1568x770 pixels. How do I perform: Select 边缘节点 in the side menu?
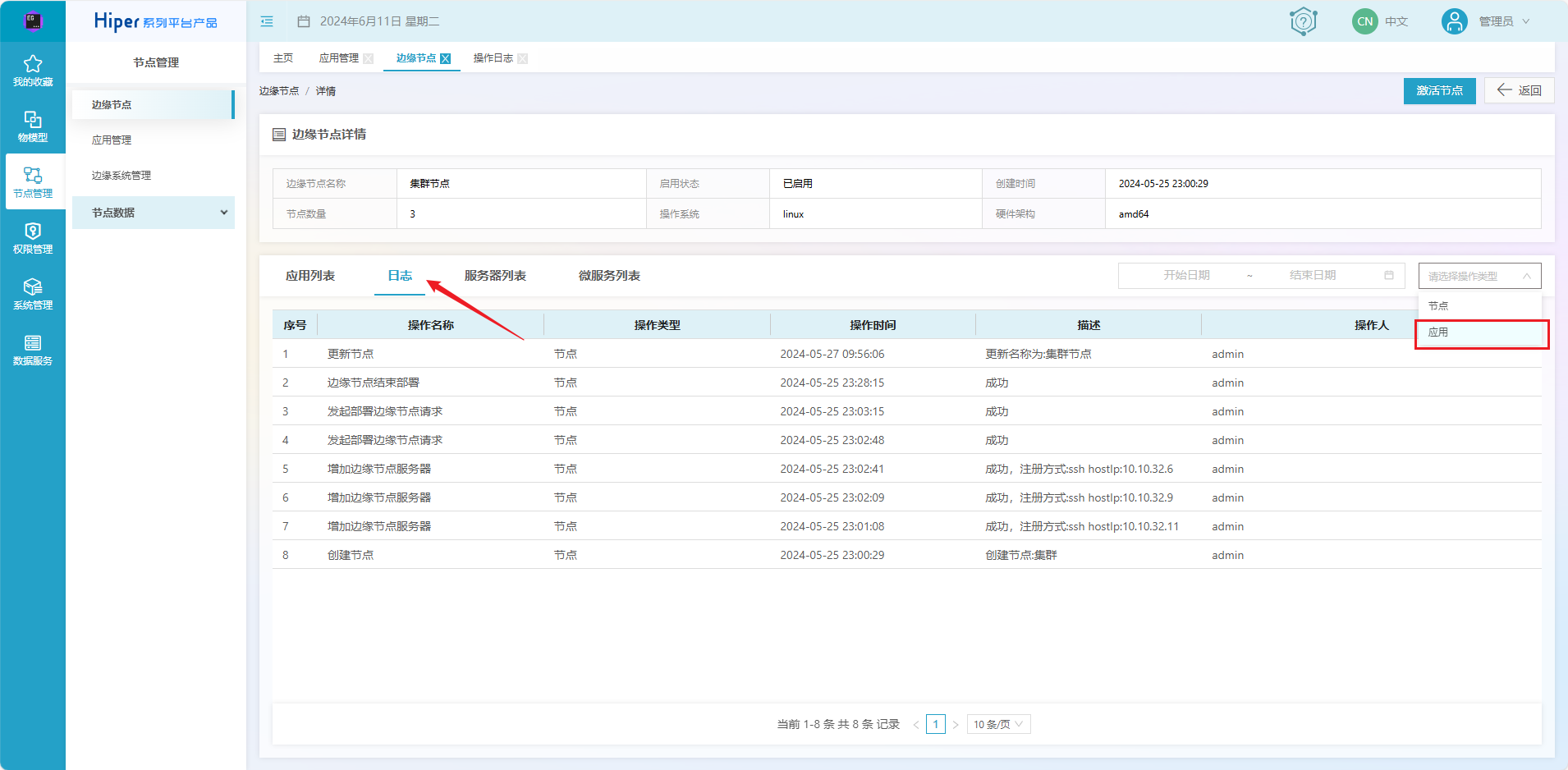(x=153, y=105)
